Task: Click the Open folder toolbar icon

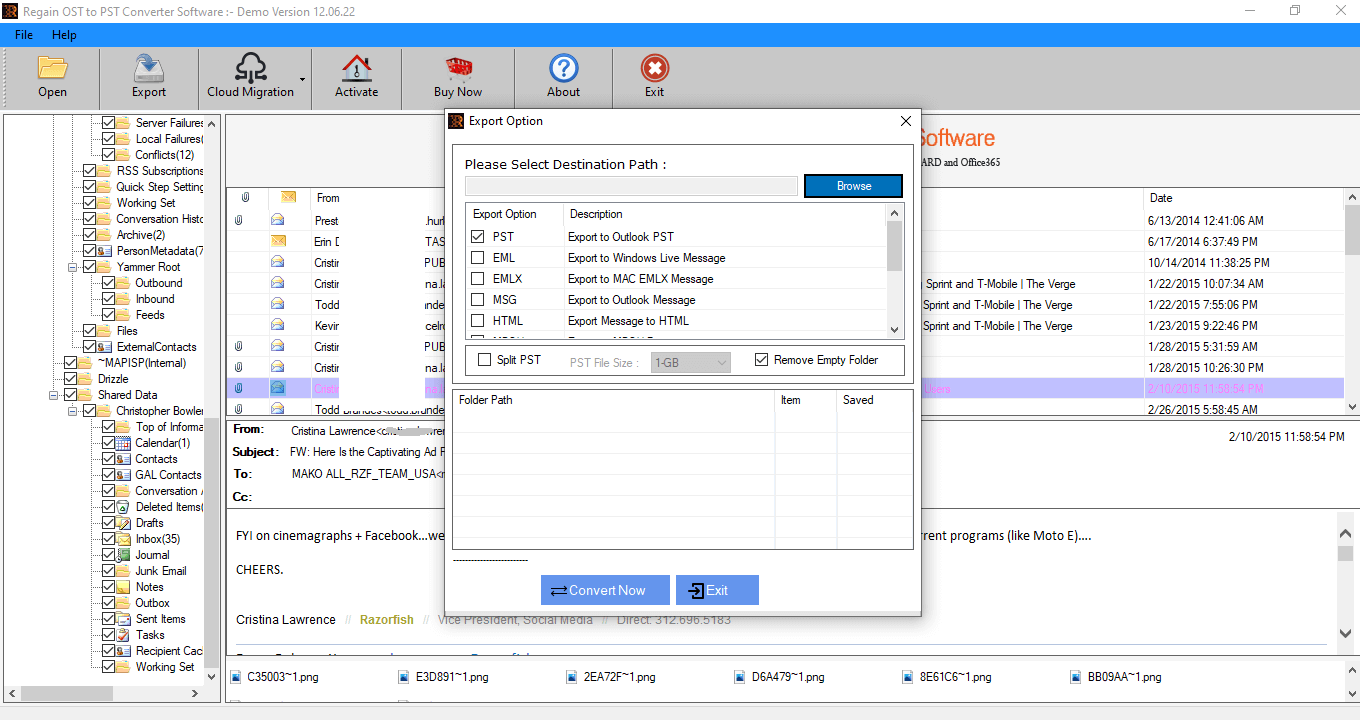Action: [52, 67]
